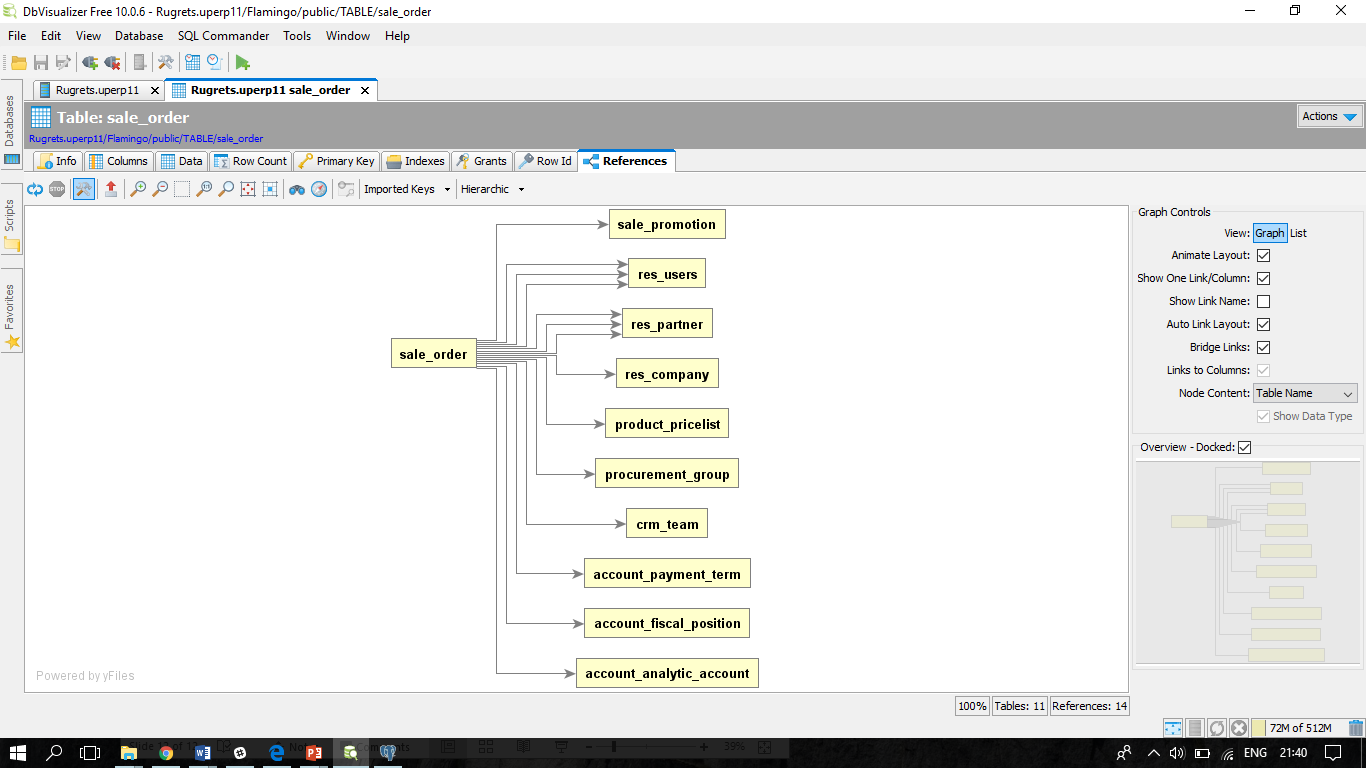Viewport: 1366px width, 768px height.
Task: Zoom out of the graph
Action: pos(160,189)
